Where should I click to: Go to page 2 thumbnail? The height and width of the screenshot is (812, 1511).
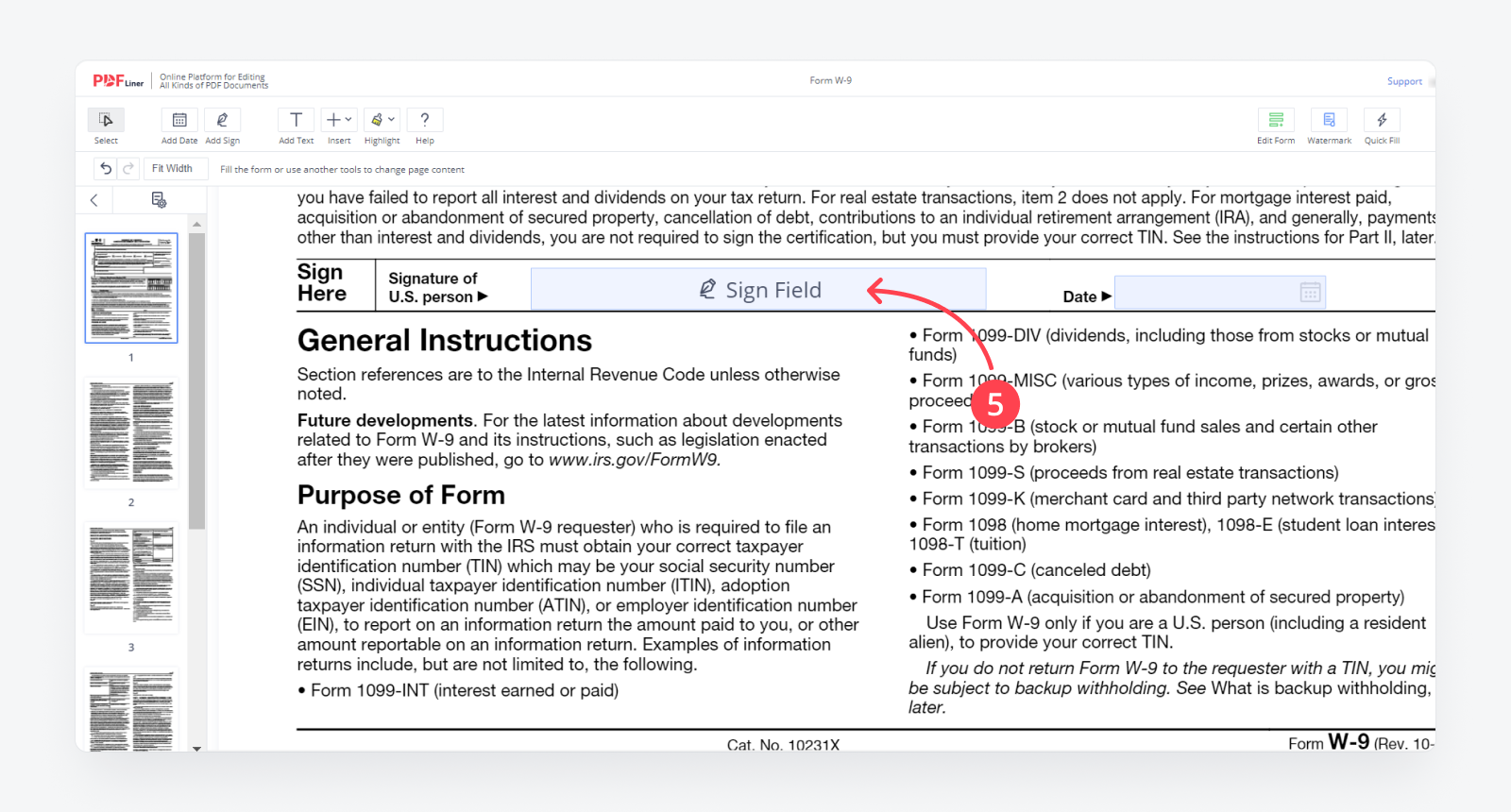[131, 433]
